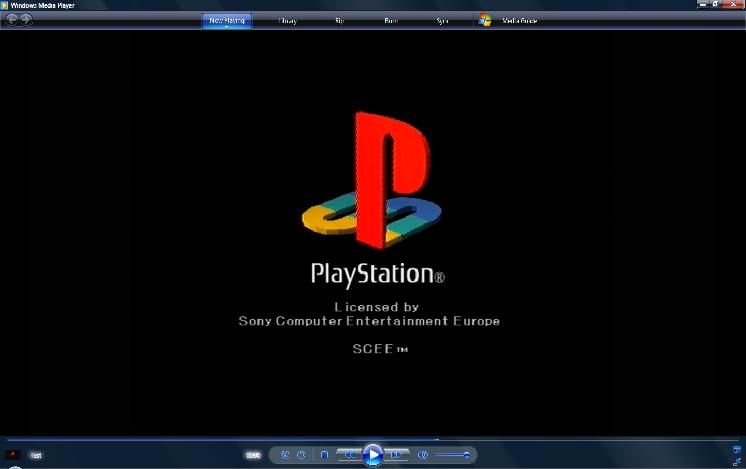This screenshot has height=469, width=746.
Task: Click the seek bar above the controls
Action: pyautogui.click(x=373, y=440)
